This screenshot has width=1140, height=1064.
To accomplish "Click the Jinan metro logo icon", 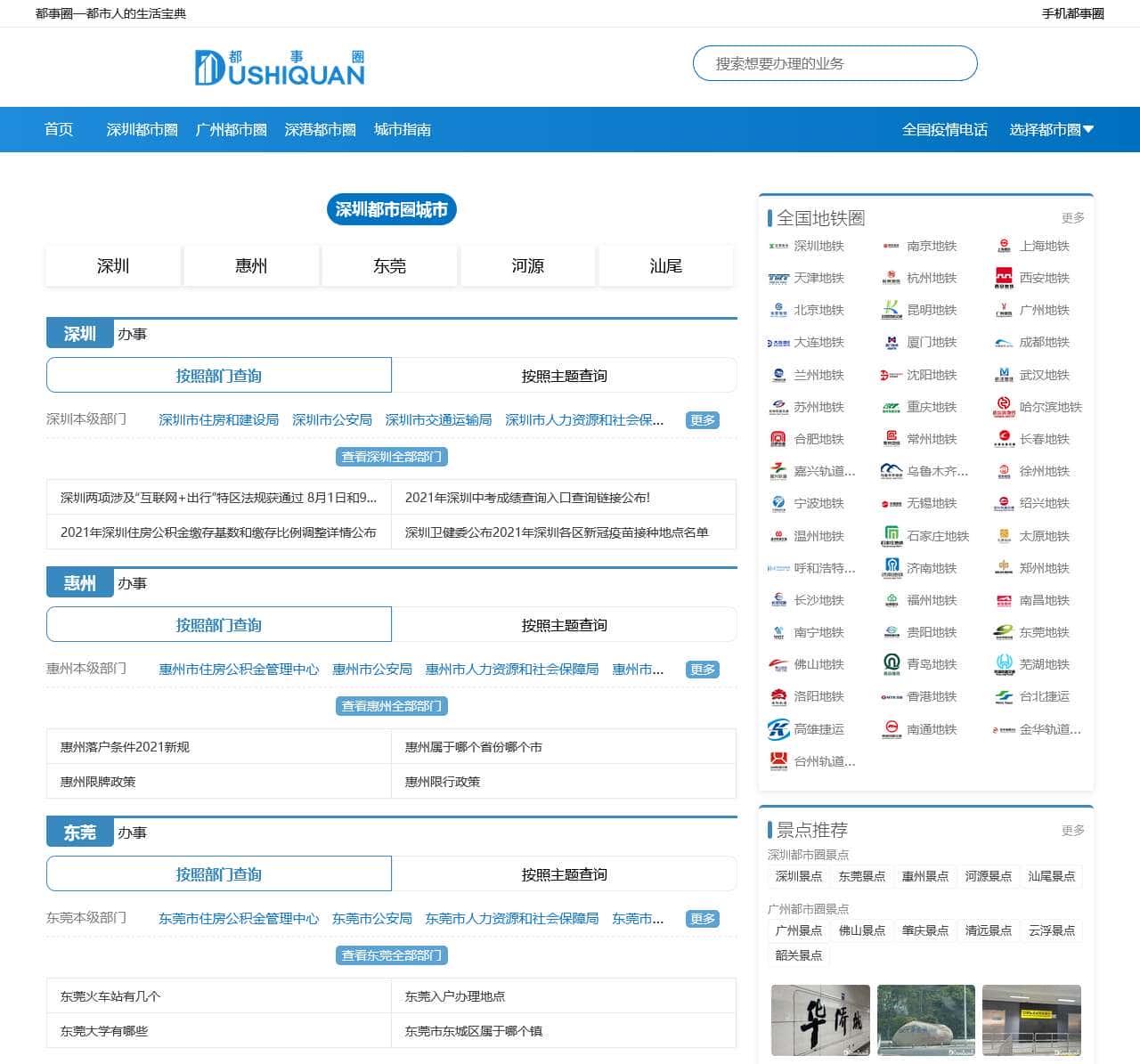I will click(892, 569).
